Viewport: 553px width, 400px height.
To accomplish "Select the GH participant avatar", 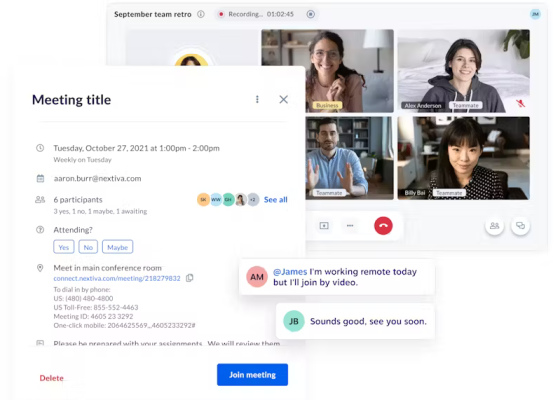I will 228,200.
